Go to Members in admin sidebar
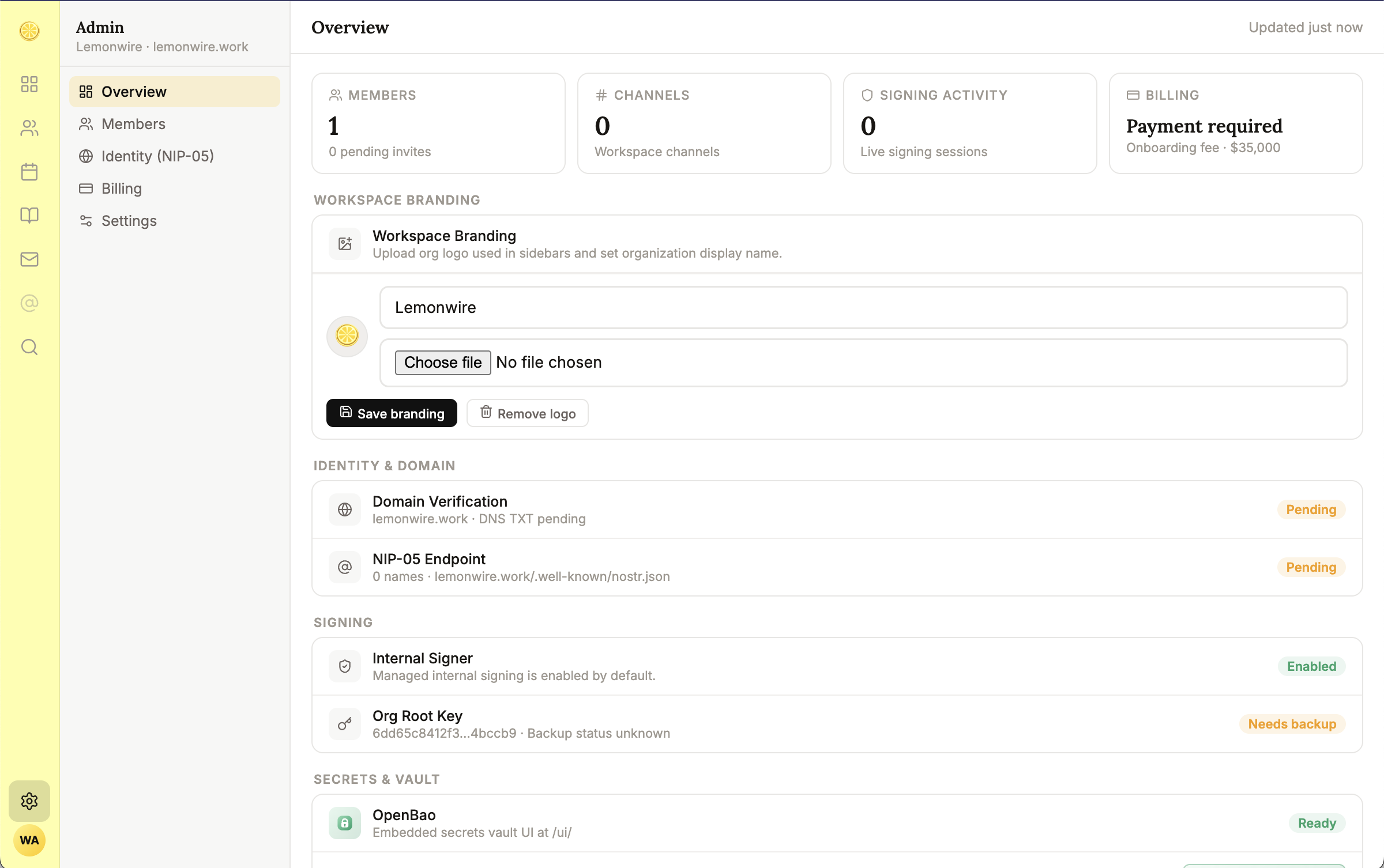Image resolution: width=1384 pixels, height=868 pixels. pos(175,124)
